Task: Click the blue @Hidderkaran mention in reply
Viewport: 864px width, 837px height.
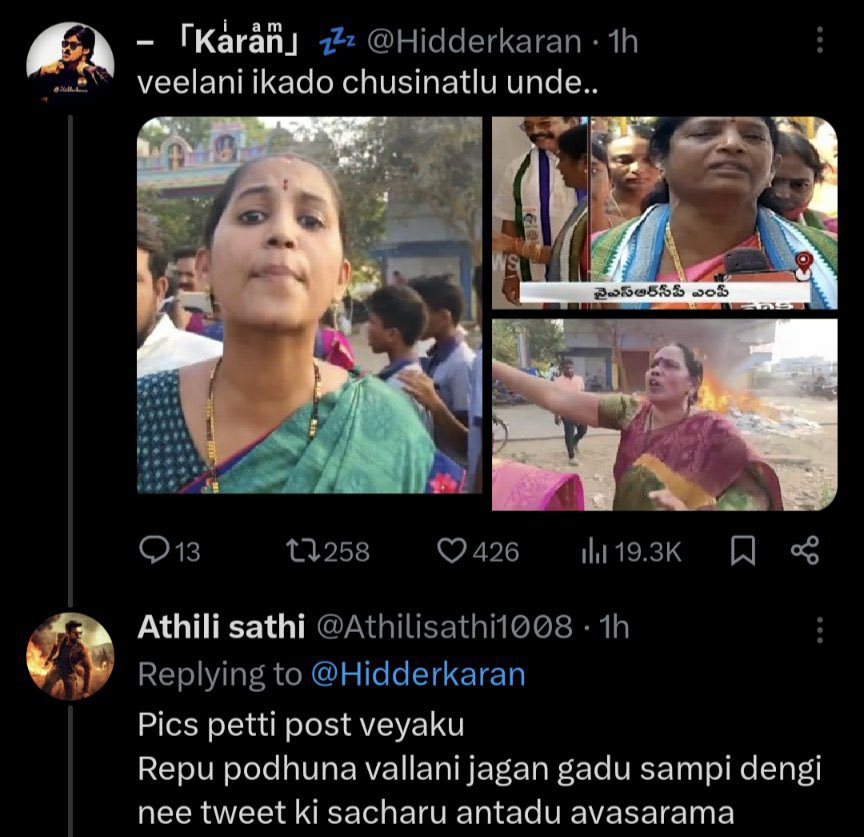Action: tap(418, 674)
